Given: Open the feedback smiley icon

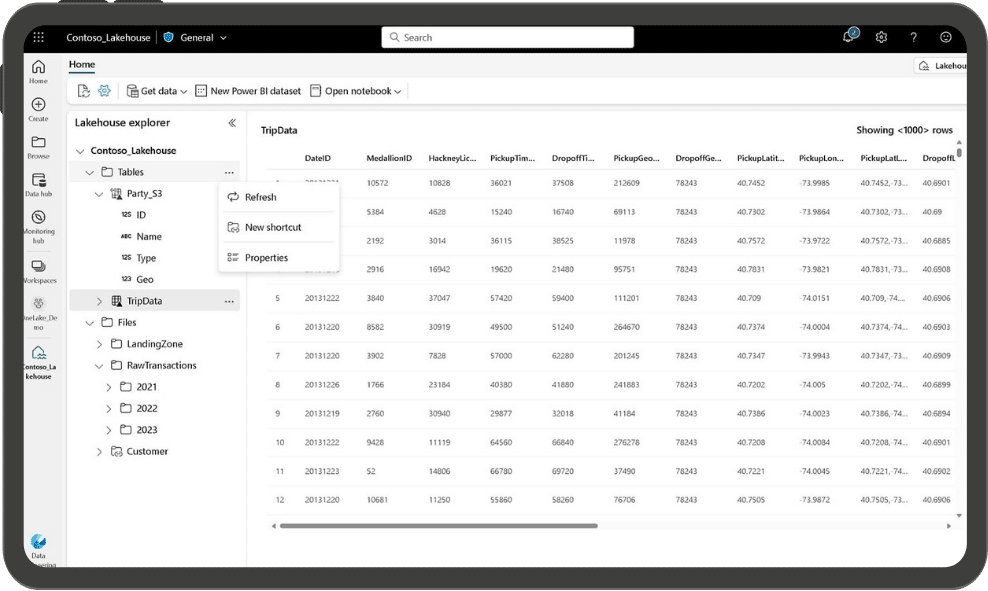Looking at the screenshot, I should 945,37.
